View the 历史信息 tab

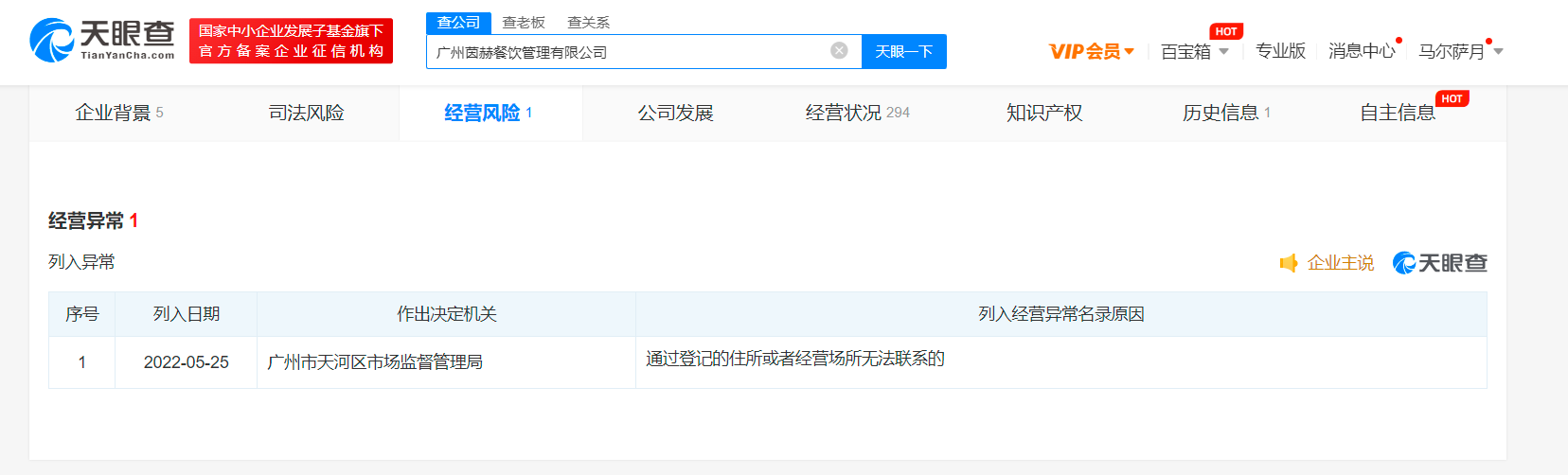coord(1225,113)
